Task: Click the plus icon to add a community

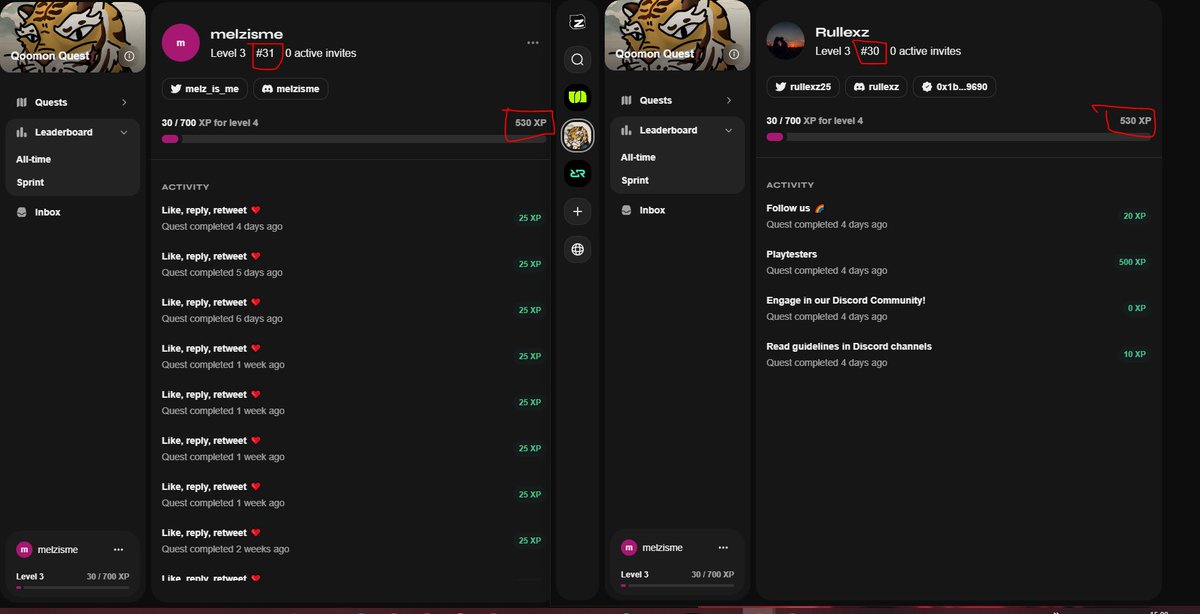Action: [x=577, y=211]
